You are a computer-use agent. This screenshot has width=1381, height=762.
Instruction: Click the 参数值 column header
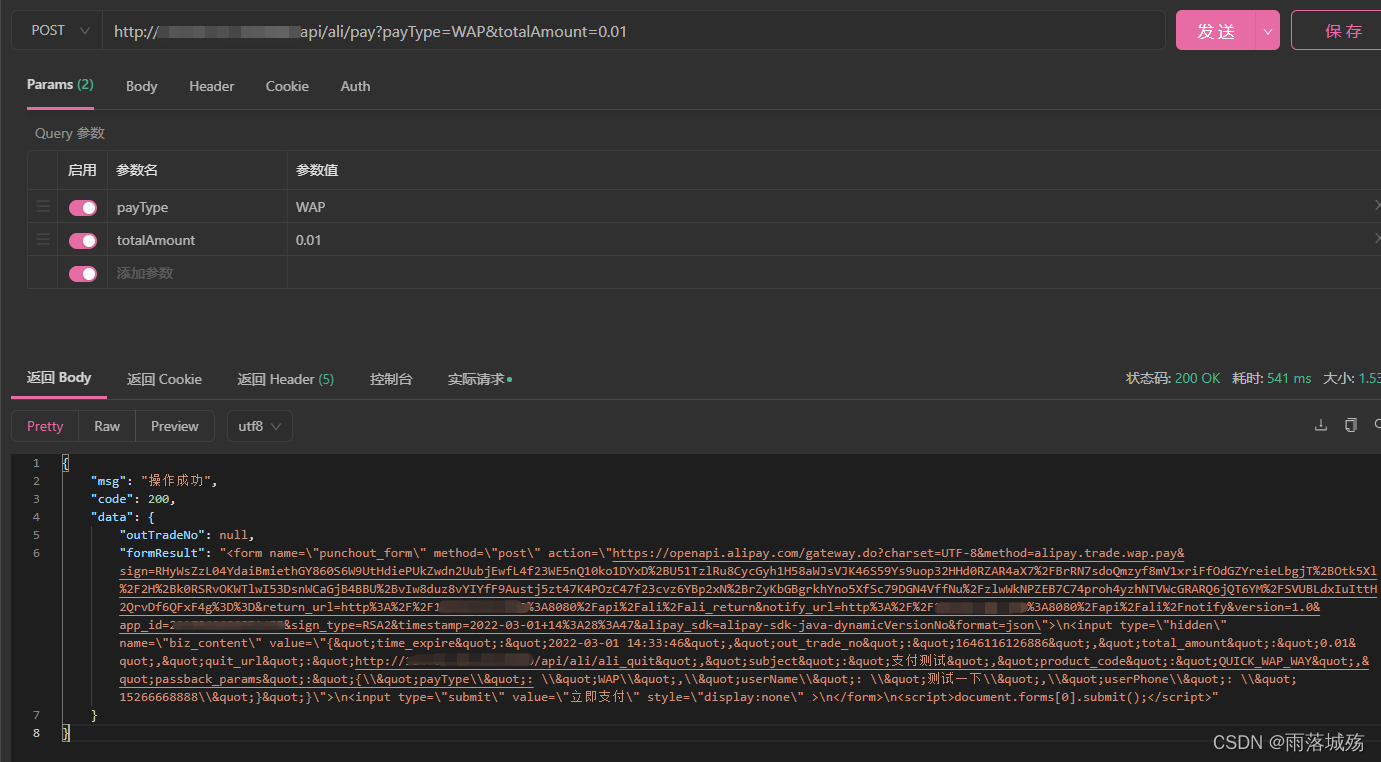pos(317,171)
